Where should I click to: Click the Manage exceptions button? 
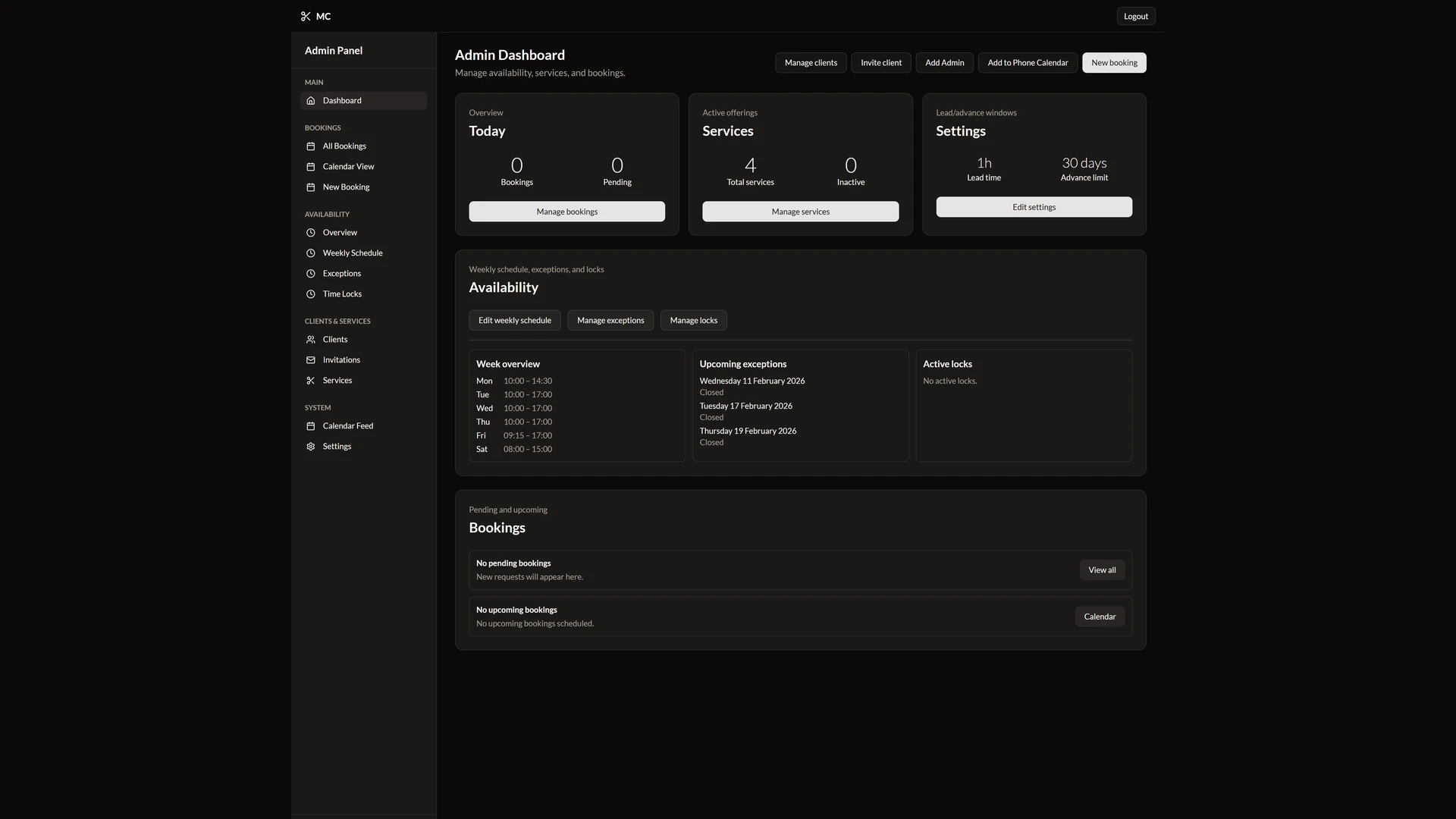coord(610,321)
